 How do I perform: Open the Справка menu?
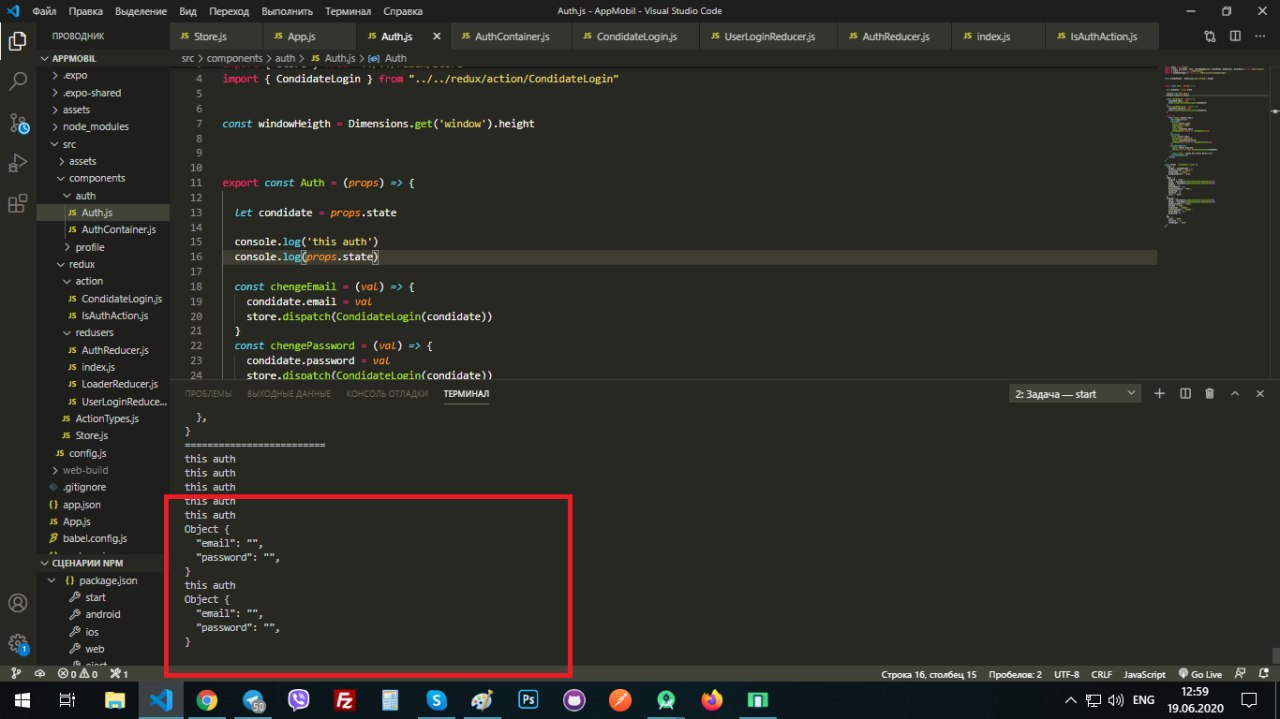[x=403, y=11]
